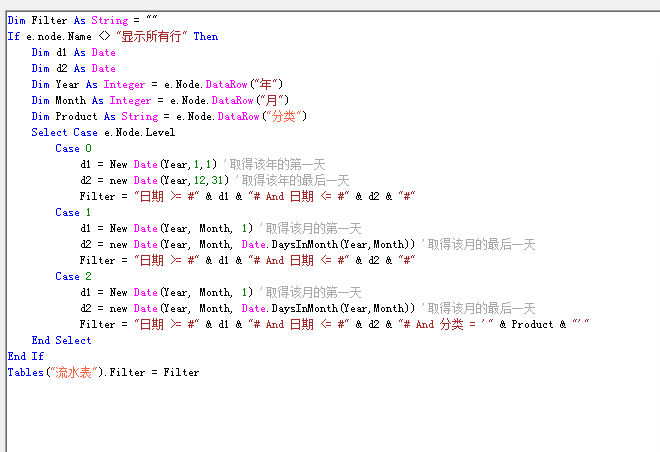
Task: Click the 'Tables("流水表").Filter = Filter' line
Action: tap(104, 372)
